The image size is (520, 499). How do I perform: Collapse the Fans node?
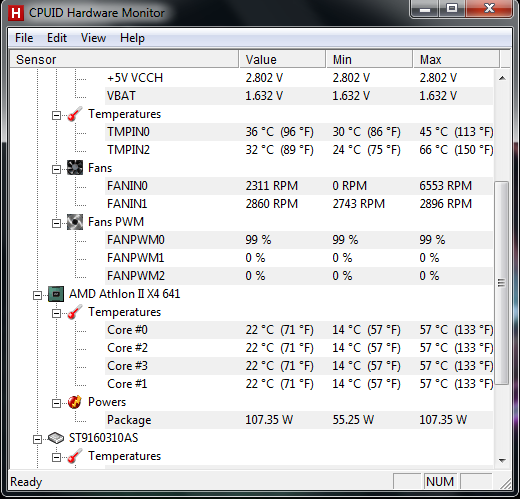(56, 169)
